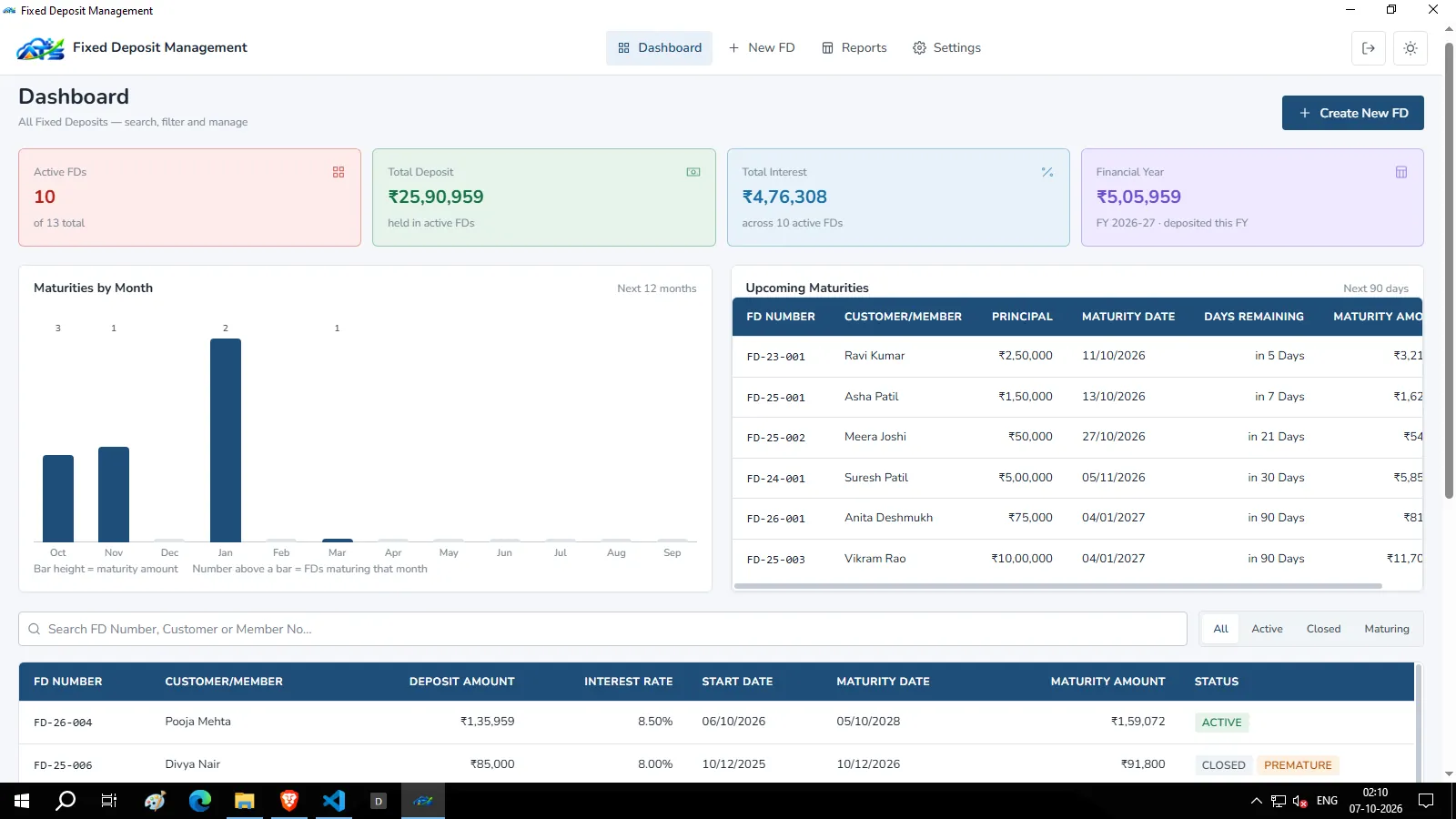1456x819 pixels.
Task: Click the January bar in maturities chart
Action: click(226, 440)
